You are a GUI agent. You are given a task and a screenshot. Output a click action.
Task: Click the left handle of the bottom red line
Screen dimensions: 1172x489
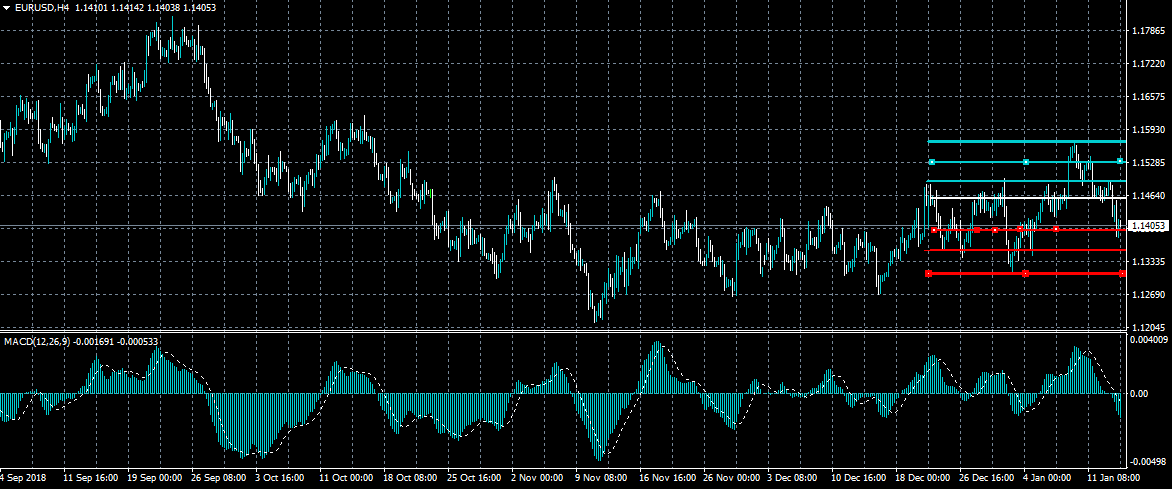point(929,273)
